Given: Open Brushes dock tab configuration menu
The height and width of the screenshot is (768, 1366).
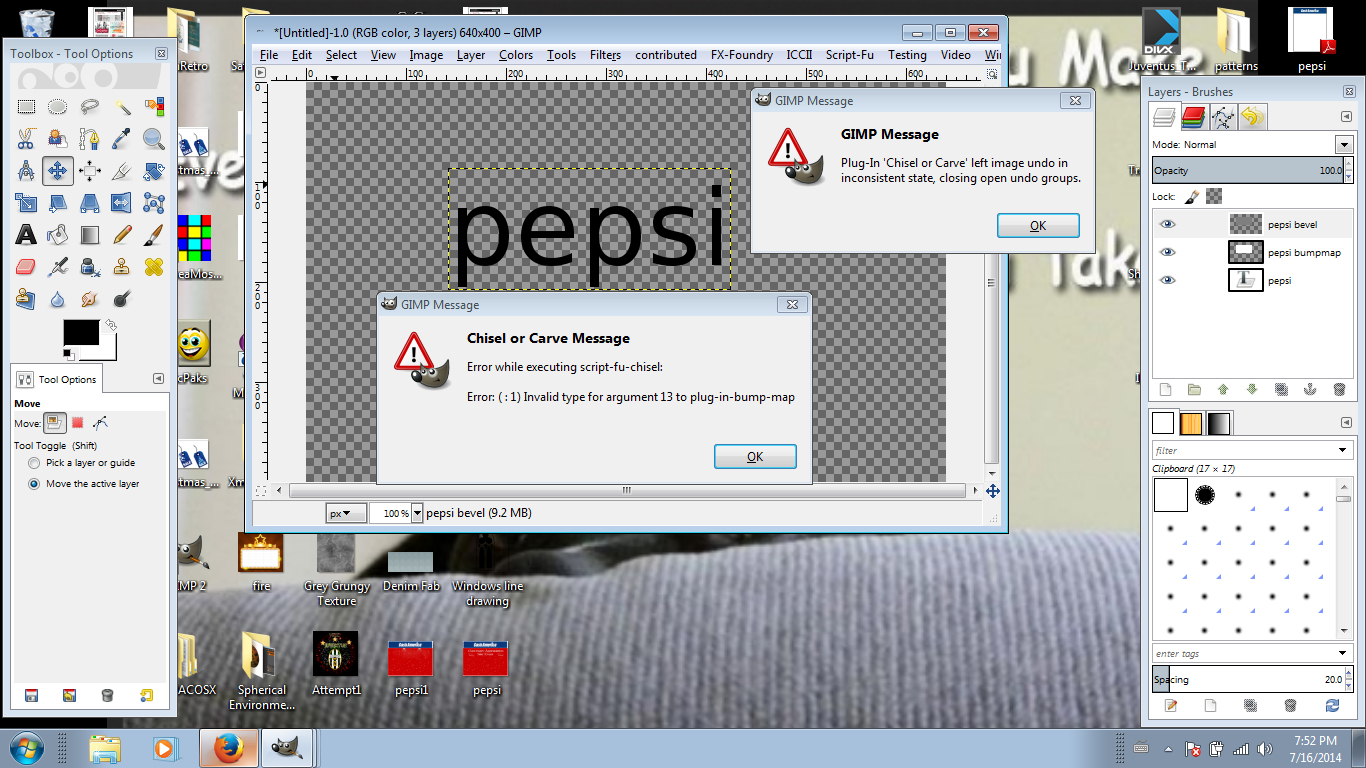Looking at the screenshot, I should pos(1346,423).
